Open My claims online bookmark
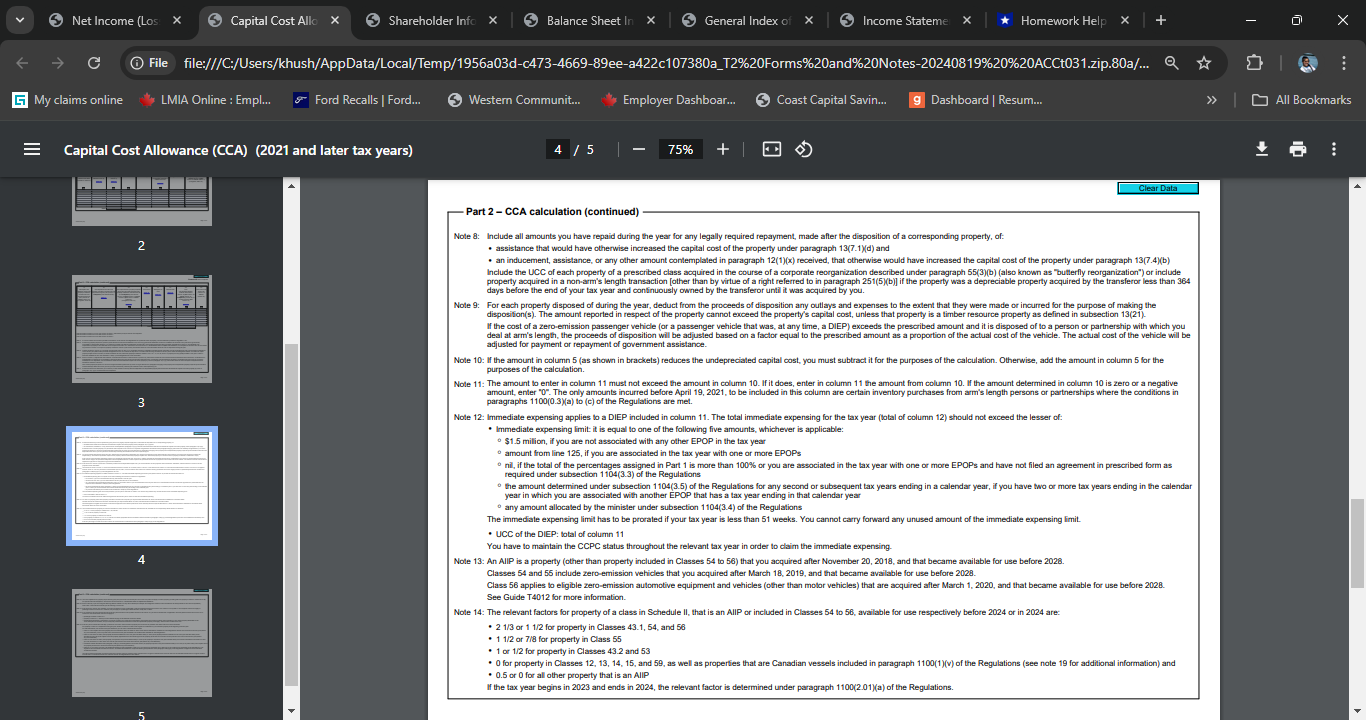The image size is (1366, 720). (68, 100)
